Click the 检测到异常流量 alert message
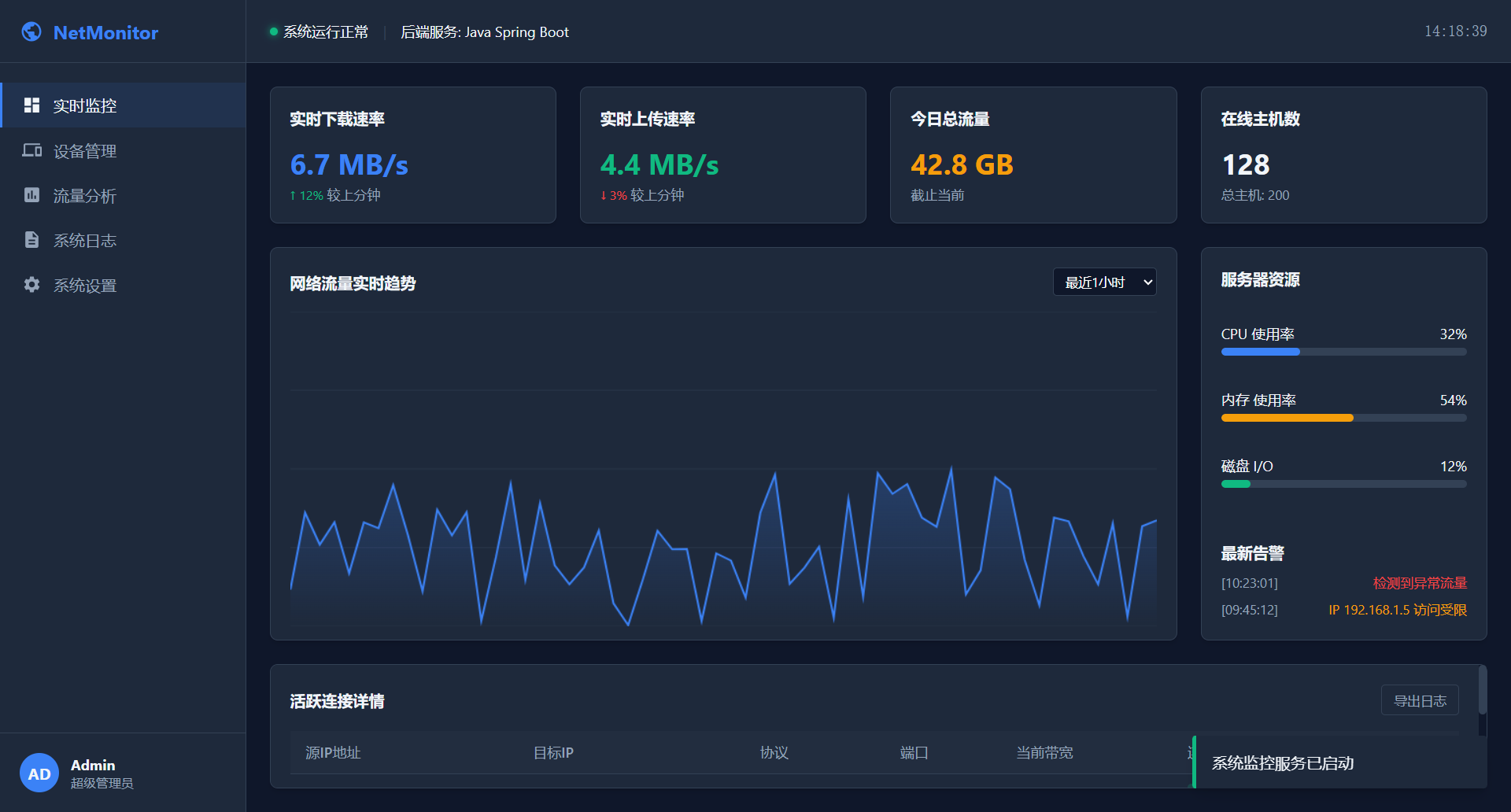This screenshot has height=812, width=1511. click(x=1419, y=583)
